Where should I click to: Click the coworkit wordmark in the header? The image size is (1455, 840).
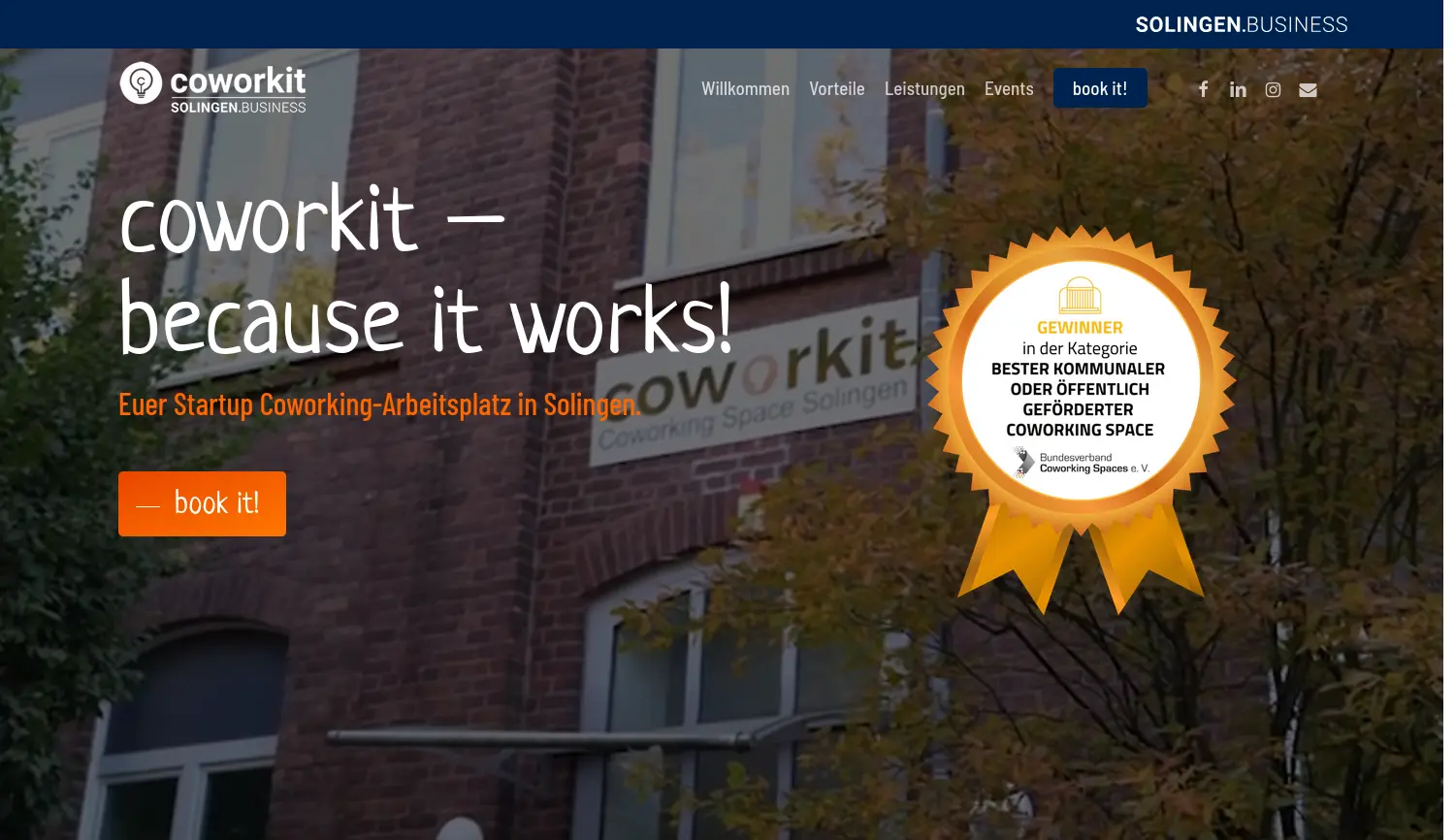[238, 80]
